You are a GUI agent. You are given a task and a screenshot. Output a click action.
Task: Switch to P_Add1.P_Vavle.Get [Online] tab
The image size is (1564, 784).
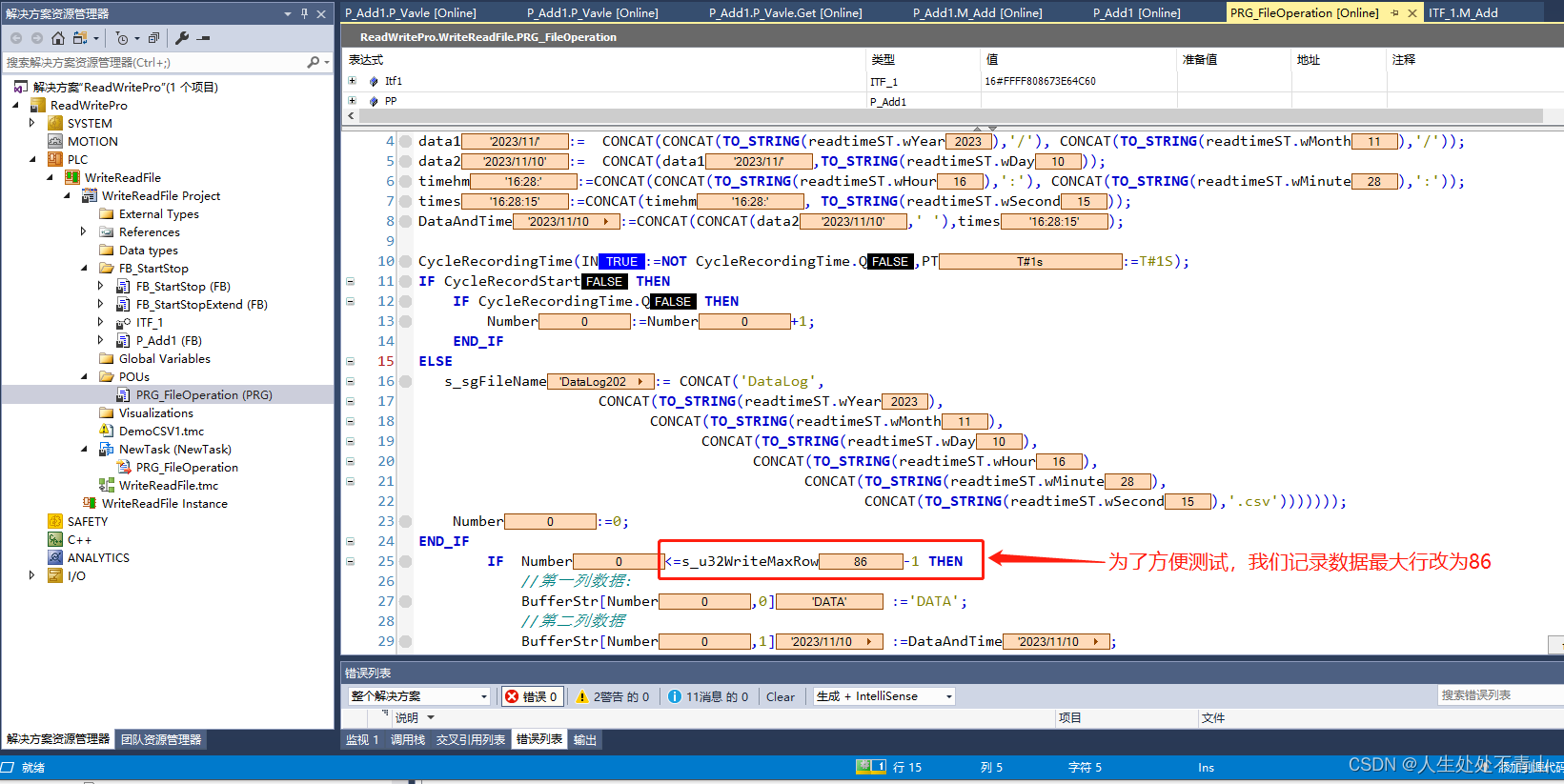tap(785, 12)
